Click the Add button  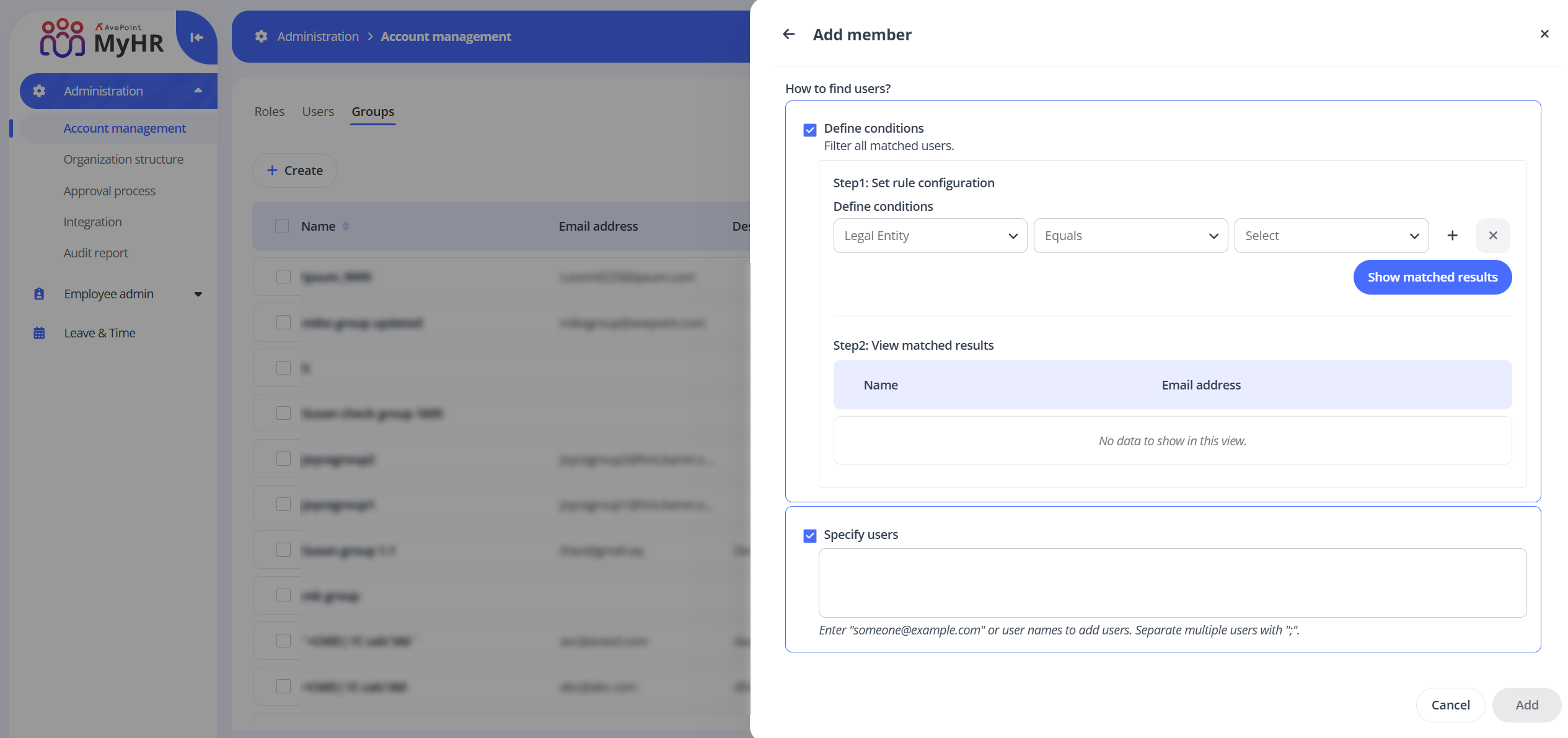1526,705
